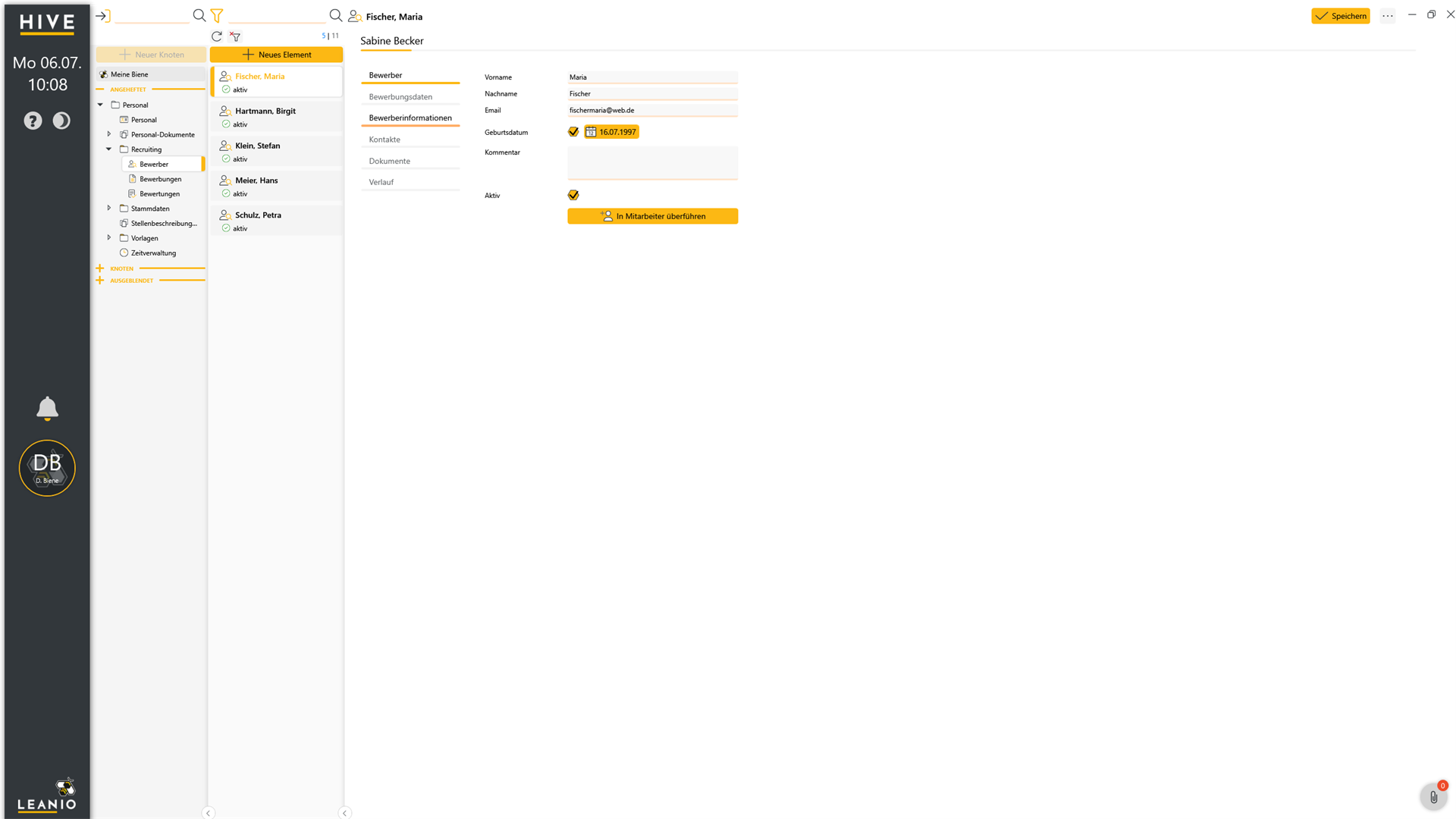This screenshot has height=819, width=1456.
Task: Click the Leanio logo
Action: [47, 795]
